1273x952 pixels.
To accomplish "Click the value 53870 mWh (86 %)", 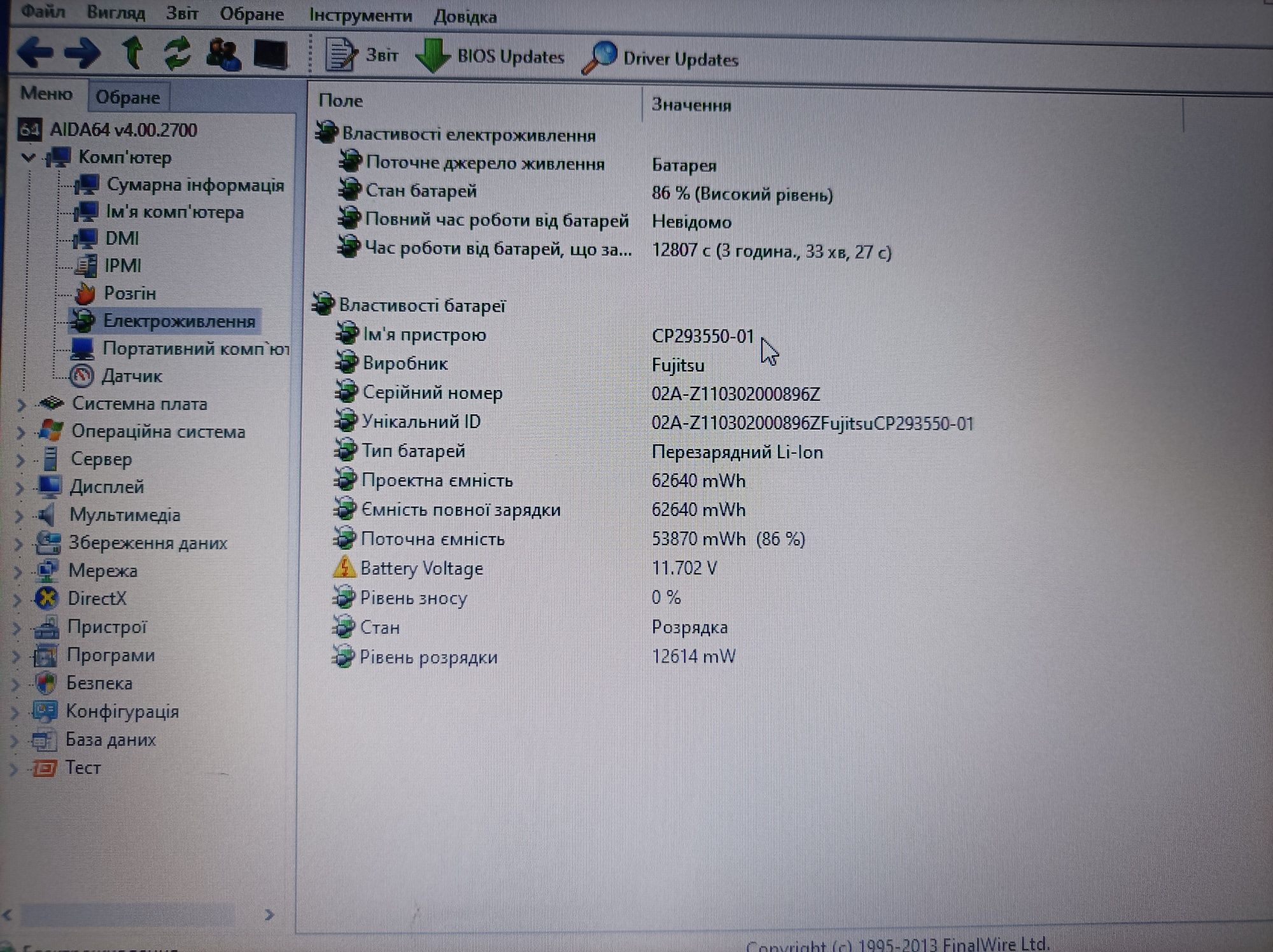I will coord(729,539).
